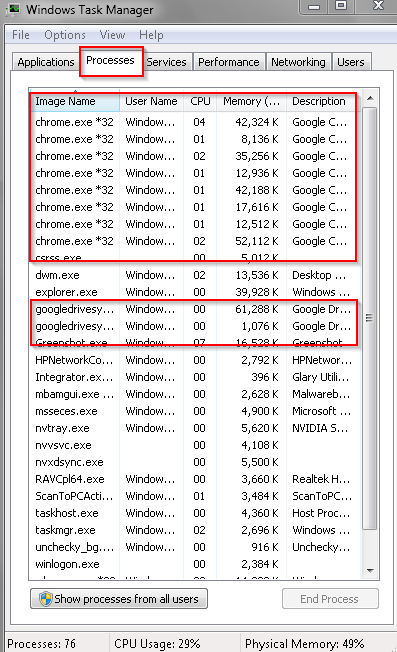Maximize the Task Manager window
The height and width of the screenshot is (652, 397).
pyautogui.click(x=341, y=6)
